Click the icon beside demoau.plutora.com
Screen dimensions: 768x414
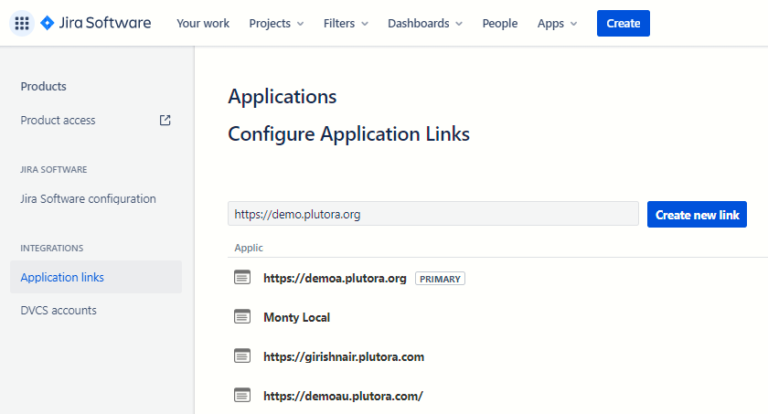(x=242, y=395)
